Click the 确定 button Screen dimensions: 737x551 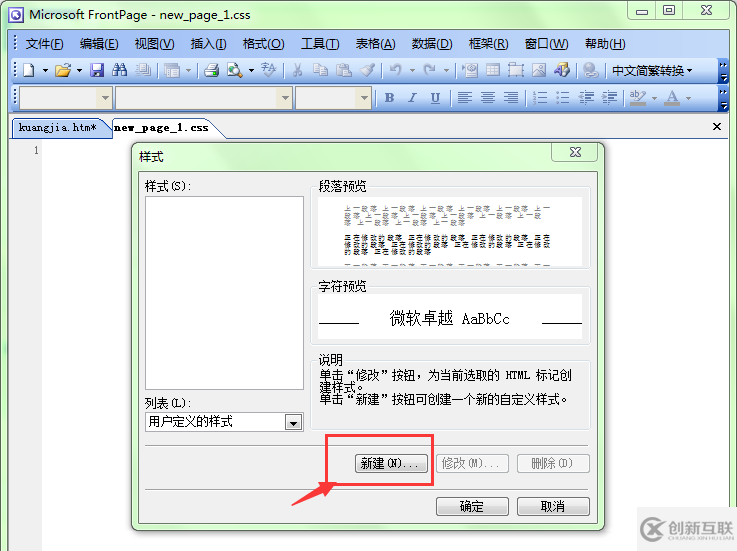coord(472,506)
